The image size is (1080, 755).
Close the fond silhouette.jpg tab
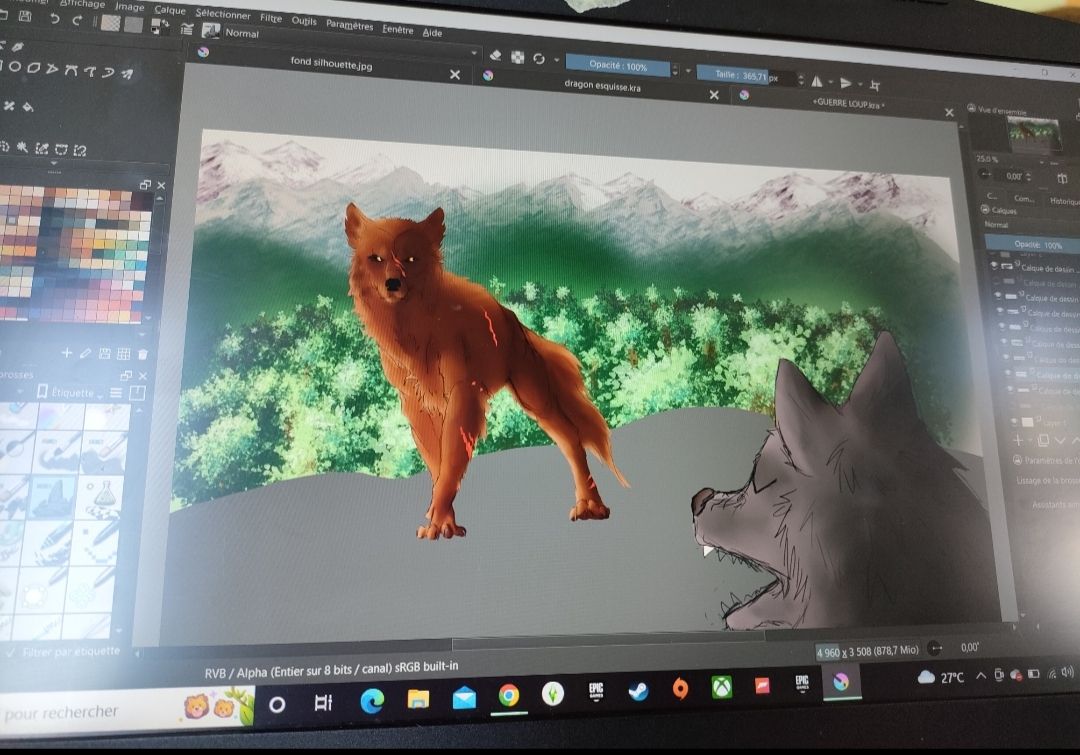(x=455, y=74)
